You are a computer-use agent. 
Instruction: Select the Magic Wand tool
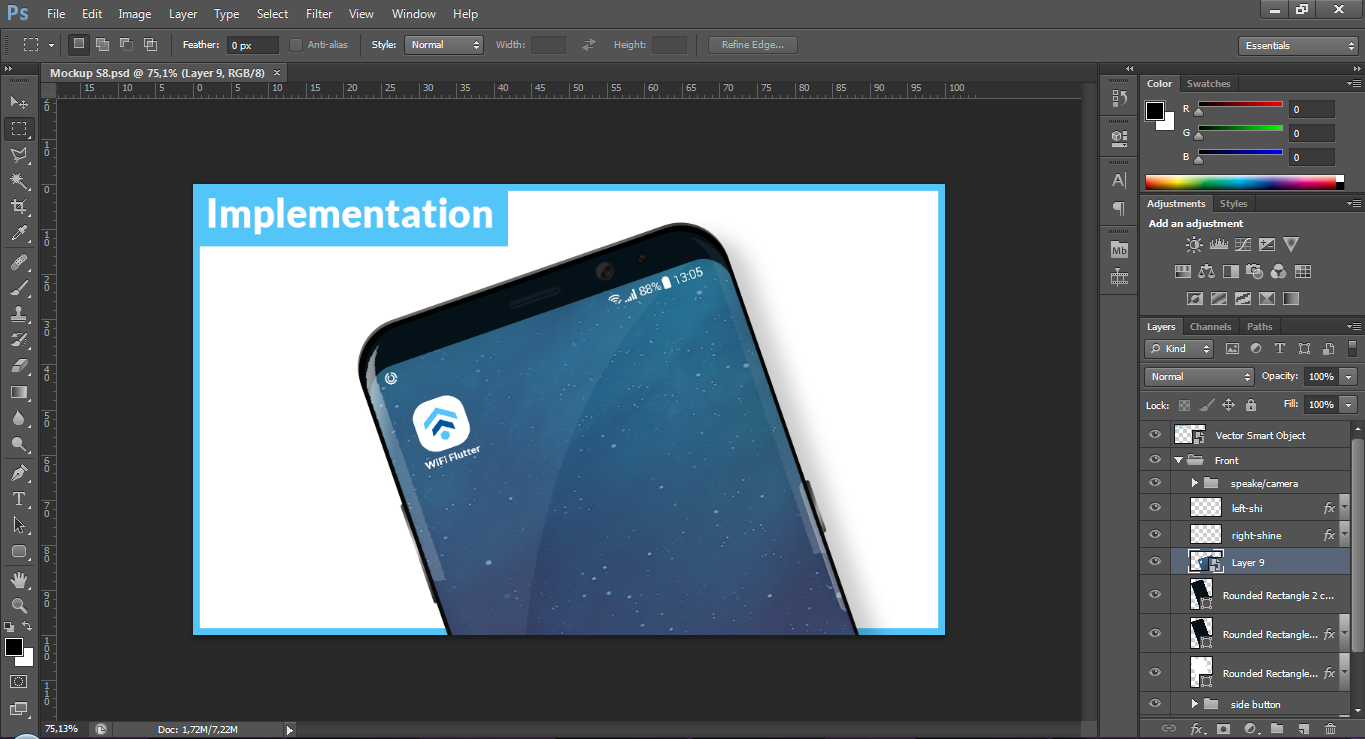click(19, 180)
